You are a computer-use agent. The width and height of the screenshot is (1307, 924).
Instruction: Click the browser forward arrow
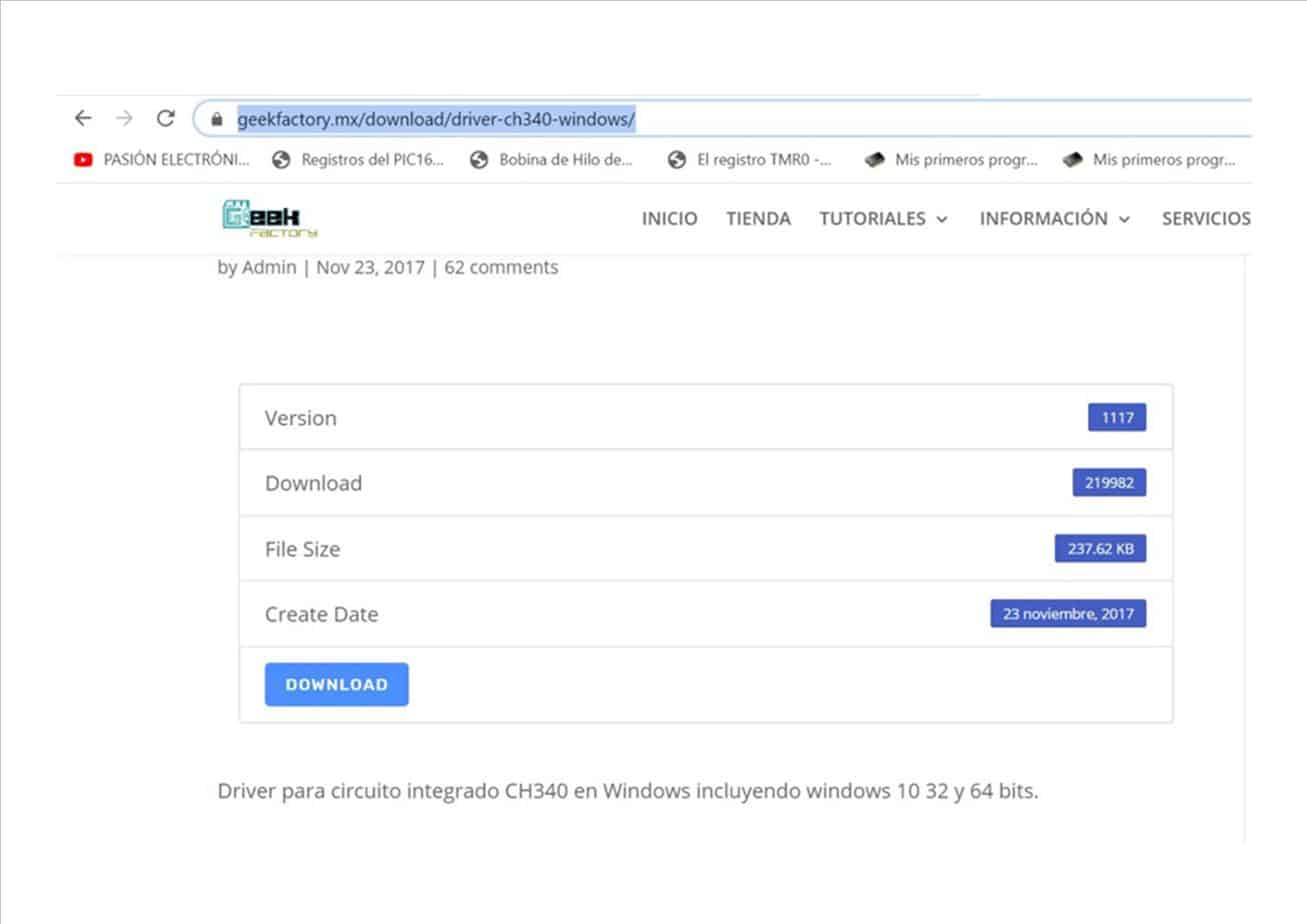124,118
